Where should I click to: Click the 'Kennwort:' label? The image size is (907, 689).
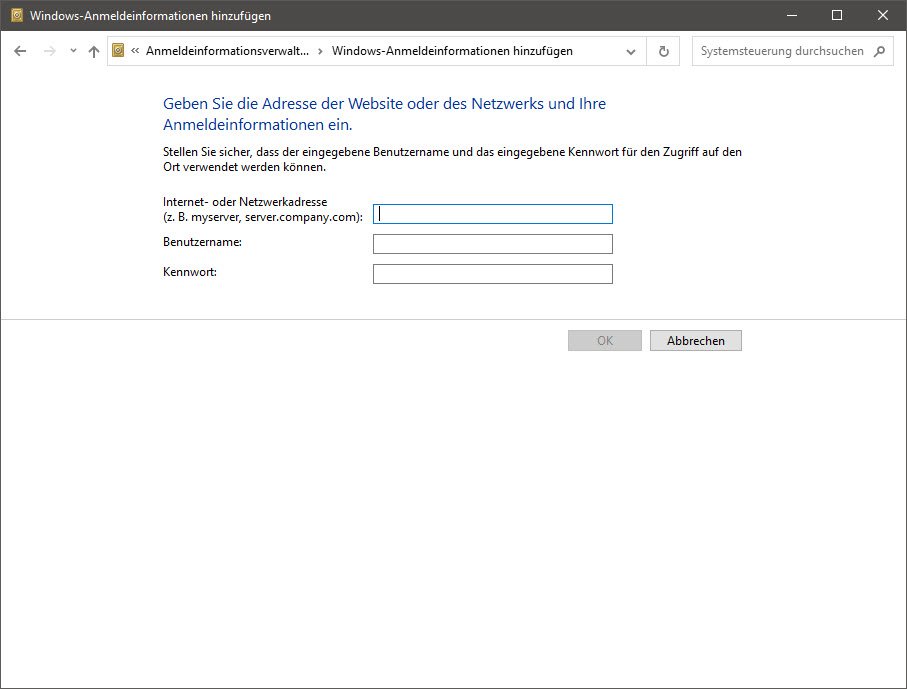click(x=190, y=272)
